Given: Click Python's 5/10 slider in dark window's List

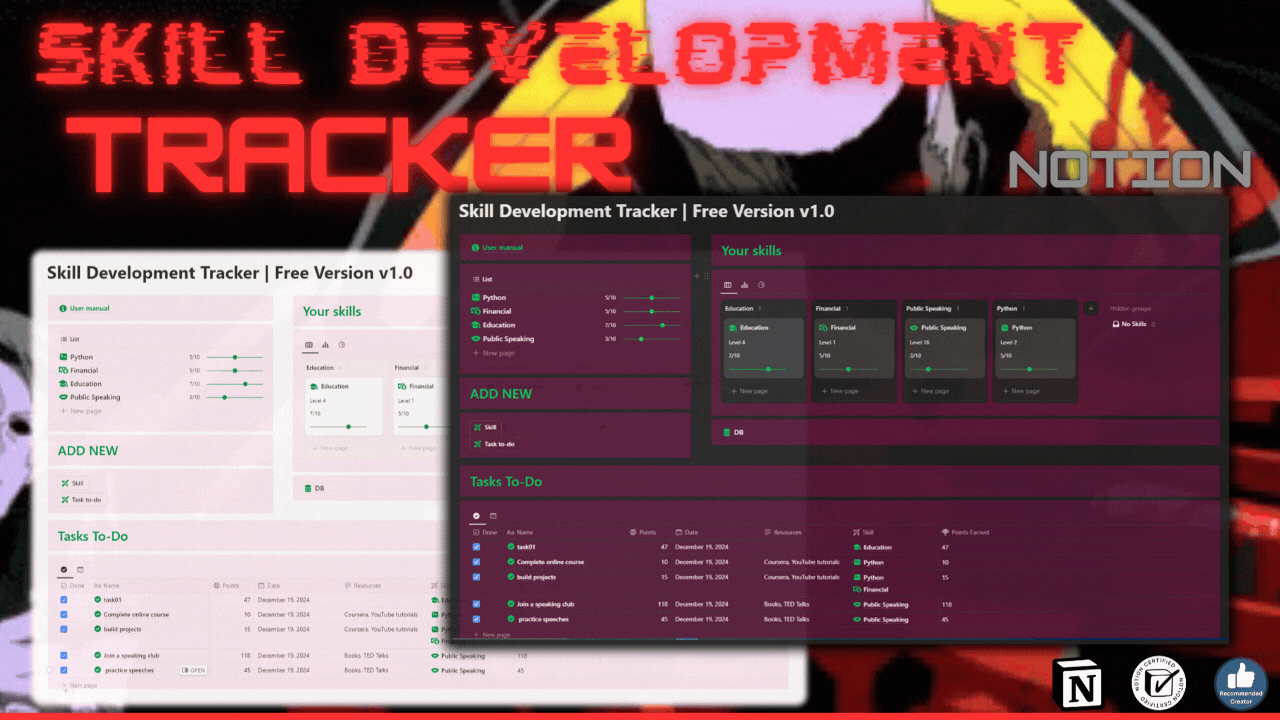Looking at the screenshot, I should point(651,298).
